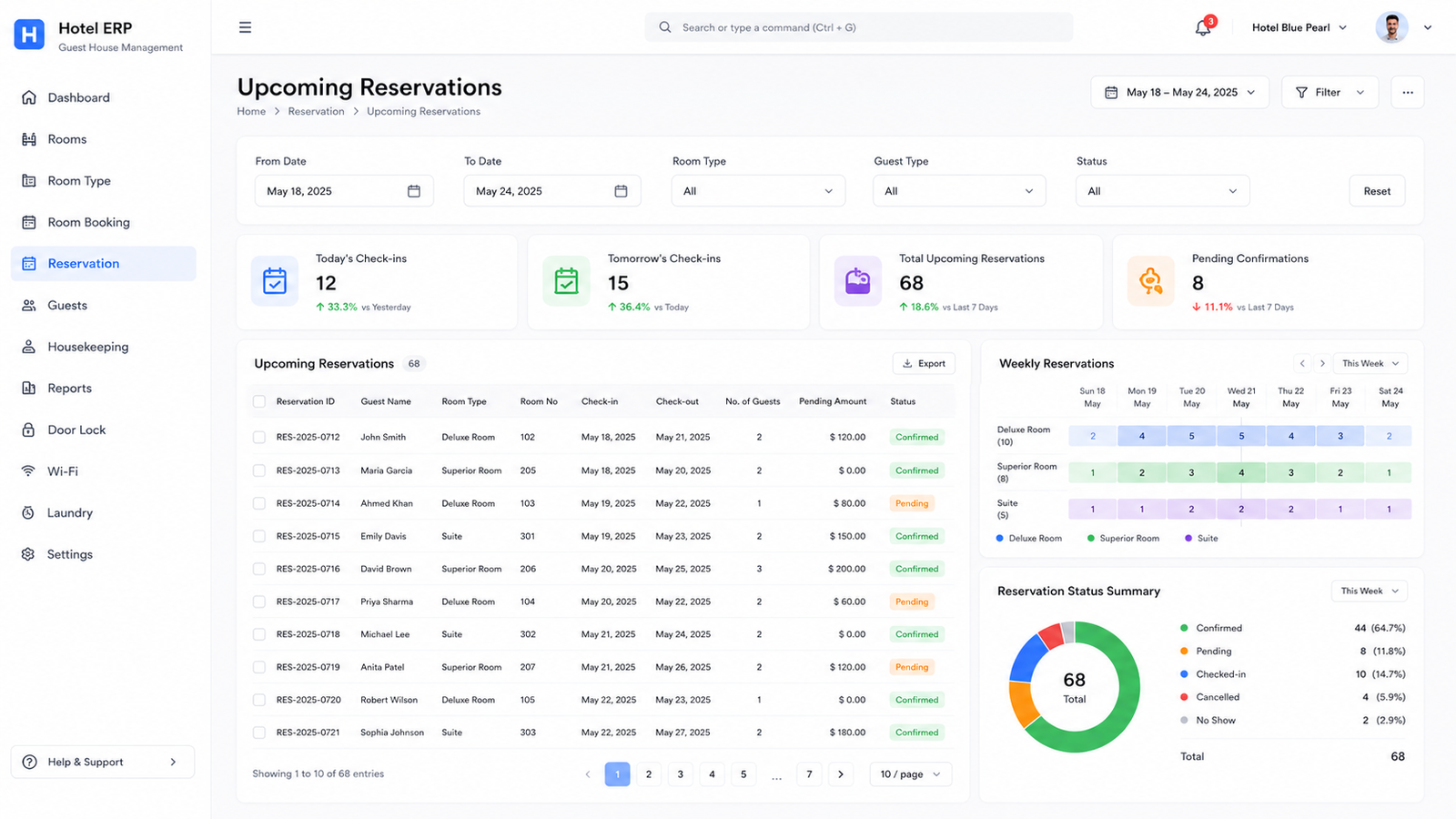Viewport: 1456px width, 819px height.
Task: Click the Cancelled red legend dot
Action: [1184, 697]
